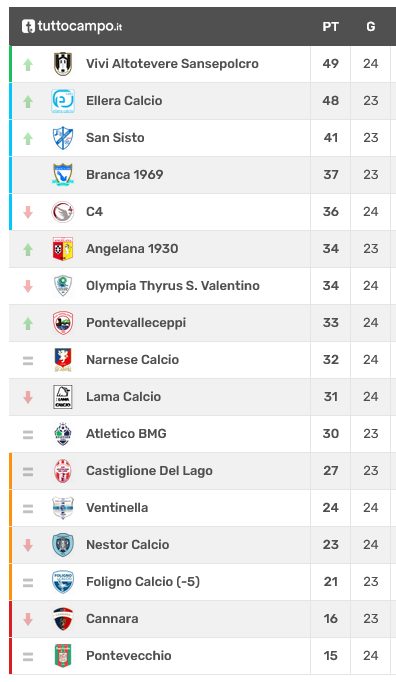Click the tuttocampo.it logo
396x682 pixels.
[72, 26]
